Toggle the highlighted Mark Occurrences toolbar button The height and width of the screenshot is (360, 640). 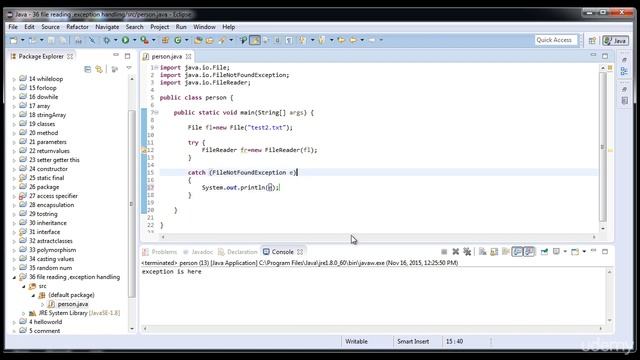(255, 40)
